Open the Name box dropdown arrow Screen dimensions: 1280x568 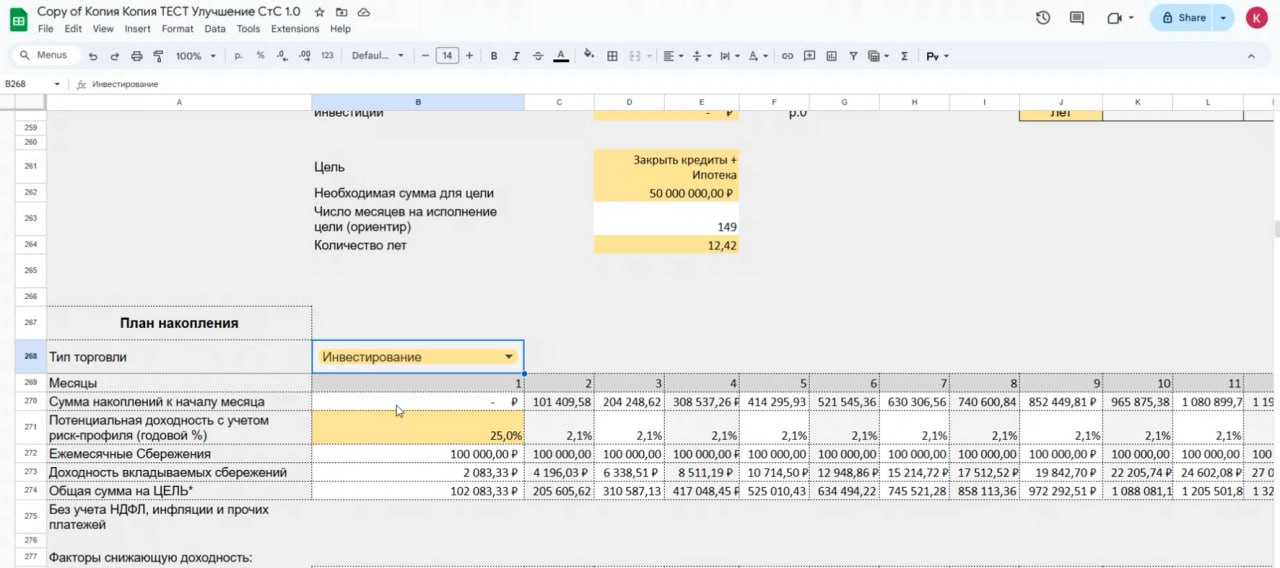pyautogui.click(x=57, y=84)
